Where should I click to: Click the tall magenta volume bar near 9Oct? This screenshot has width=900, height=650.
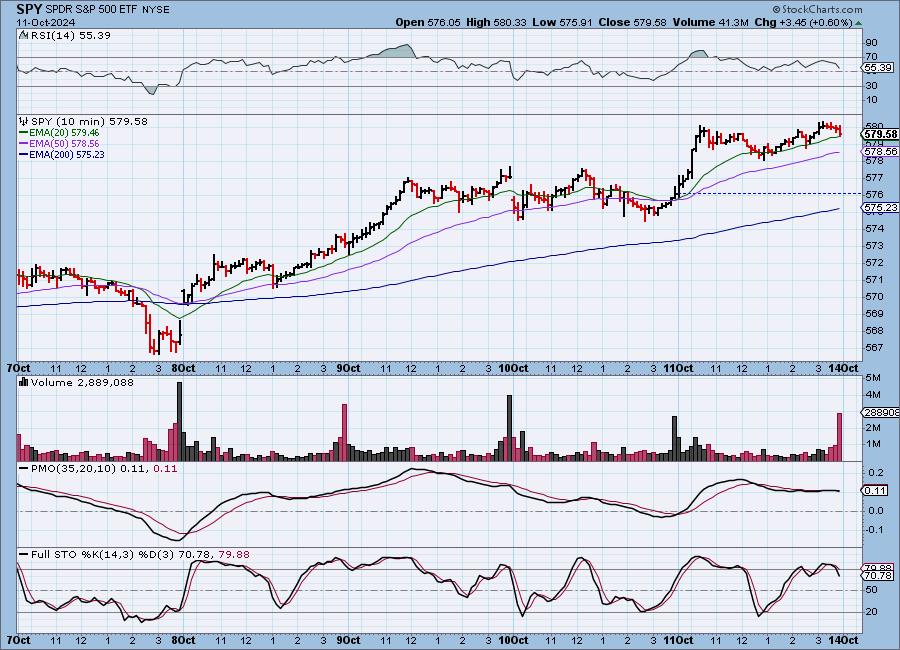(x=344, y=432)
